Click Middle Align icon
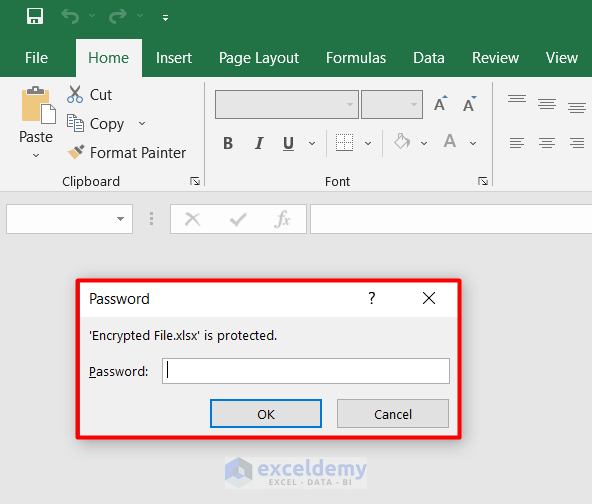This screenshot has width=592, height=504. [x=547, y=104]
